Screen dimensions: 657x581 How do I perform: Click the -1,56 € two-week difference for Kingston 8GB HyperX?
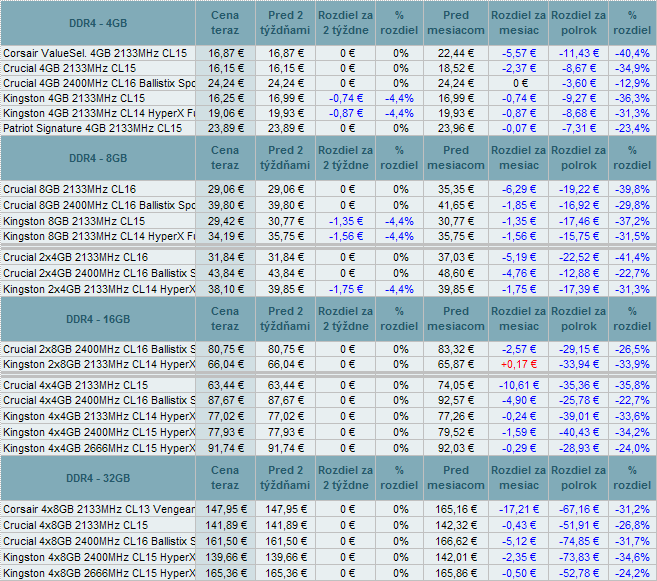pyautogui.click(x=346, y=236)
